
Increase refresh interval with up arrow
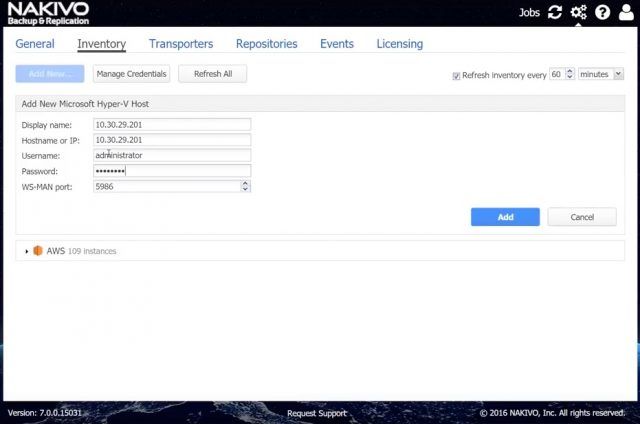pyautogui.click(x=570, y=71)
